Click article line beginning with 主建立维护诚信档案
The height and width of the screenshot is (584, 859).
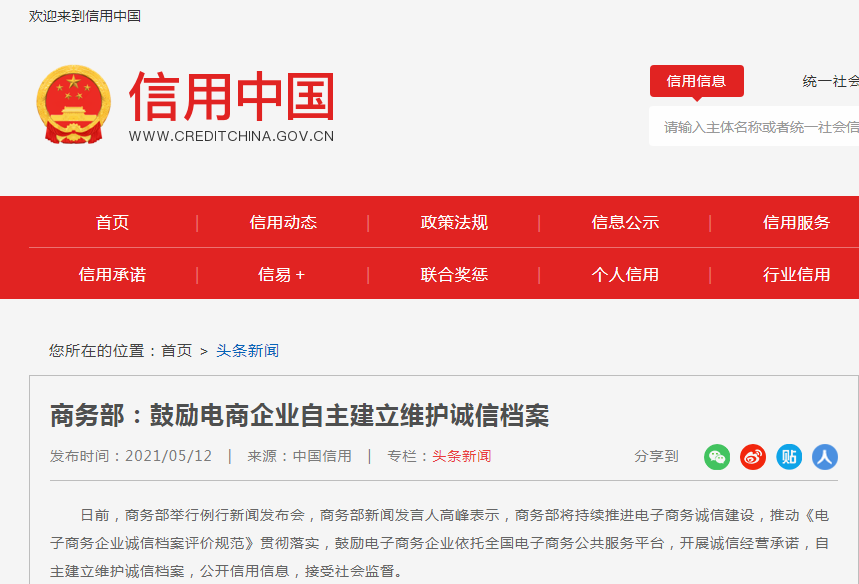click(x=227, y=571)
